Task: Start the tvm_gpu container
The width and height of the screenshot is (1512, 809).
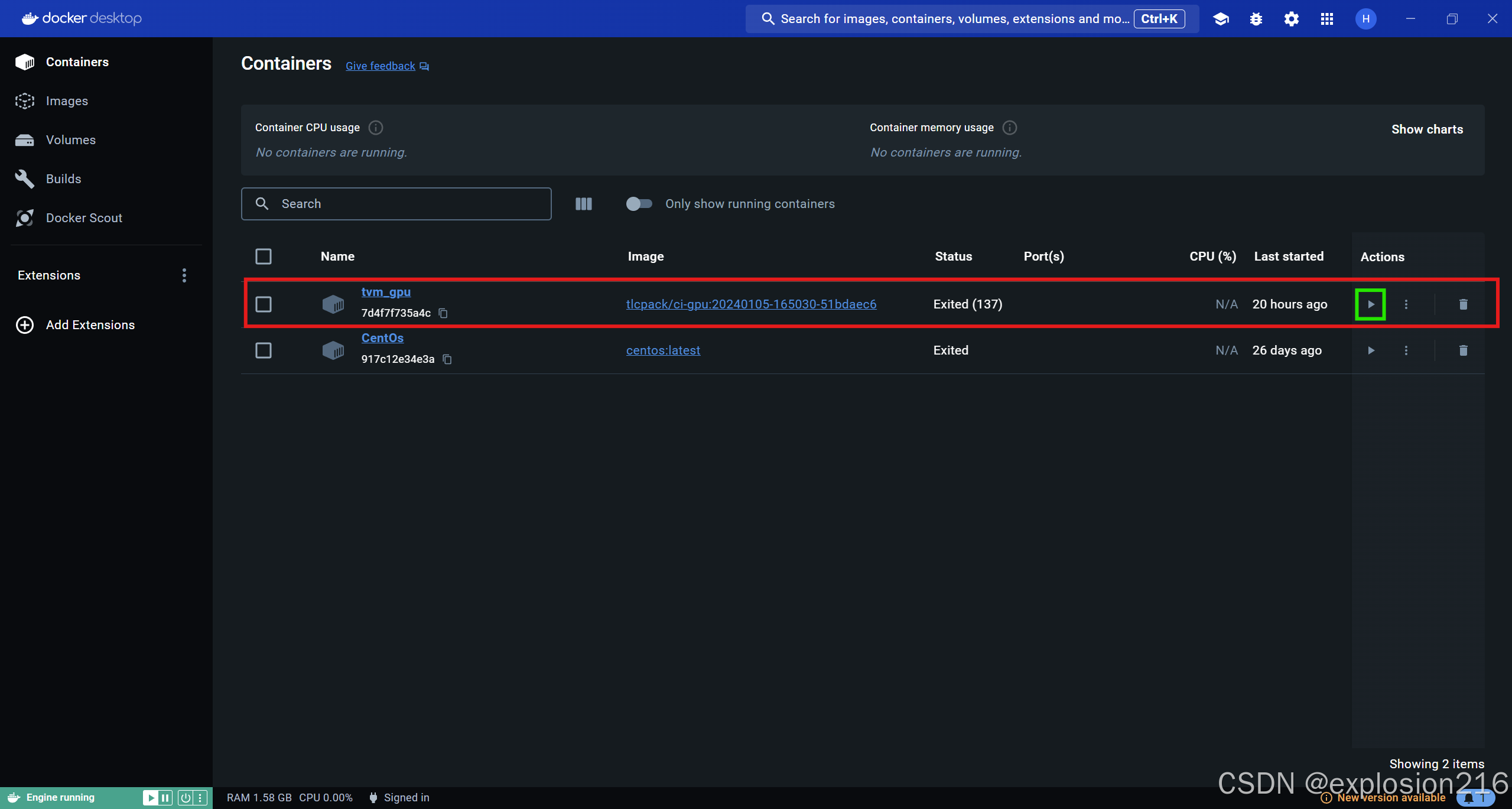Action: (1370, 304)
